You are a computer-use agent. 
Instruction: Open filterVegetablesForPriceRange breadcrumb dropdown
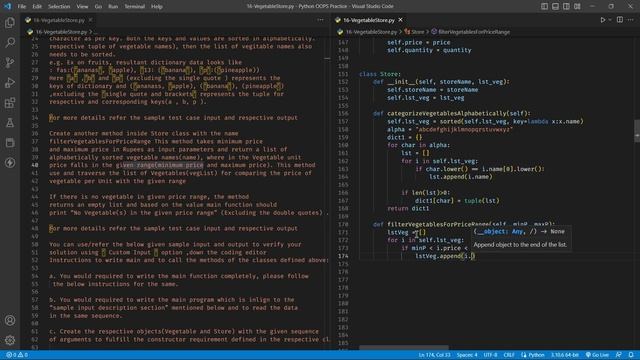pos(470,31)
